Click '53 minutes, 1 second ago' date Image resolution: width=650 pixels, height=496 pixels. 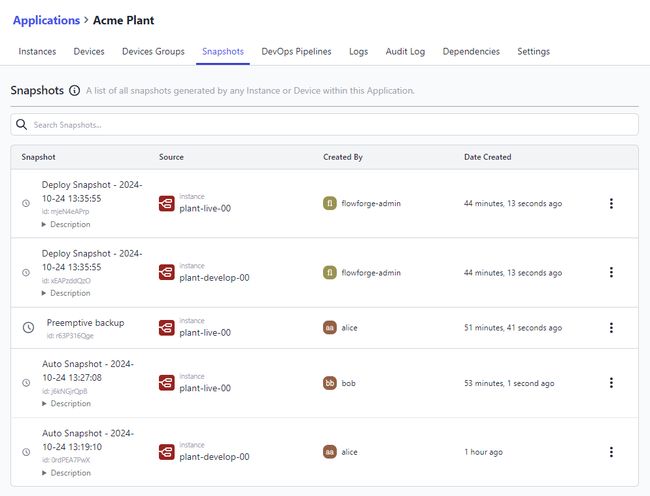509,383
